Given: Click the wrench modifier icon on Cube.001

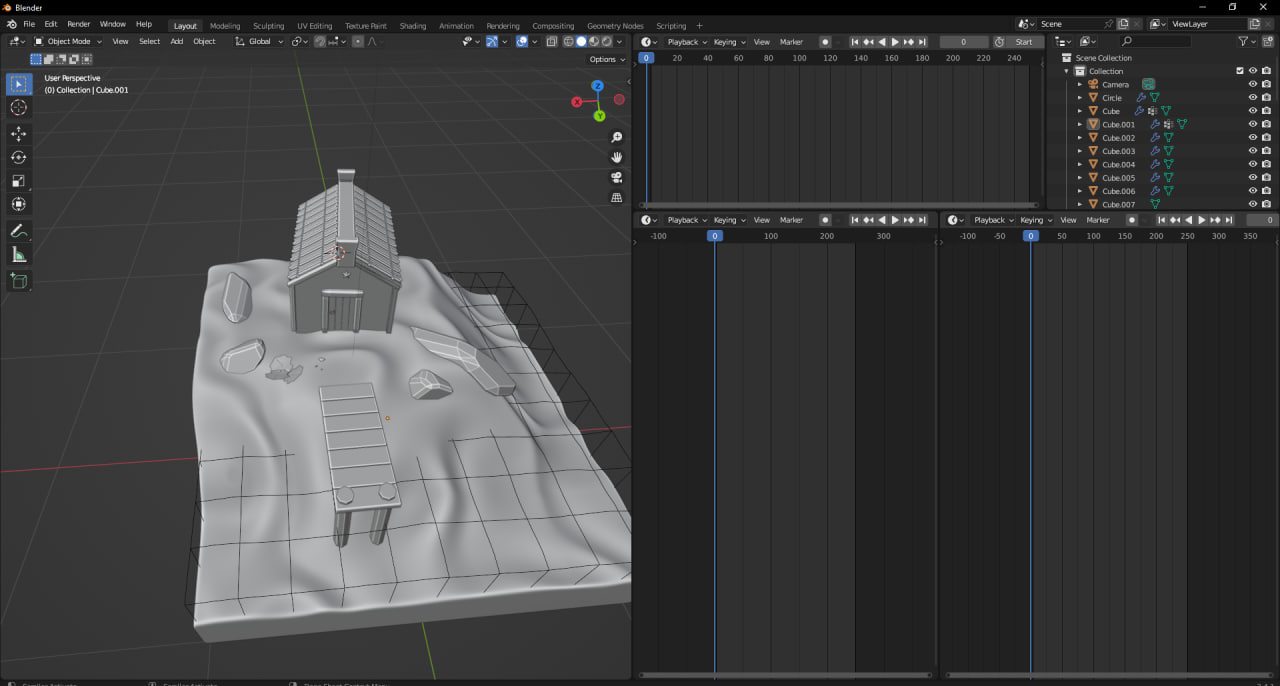Looking at the screenshot, I should pyautogui.click(x=1155, y=124).
